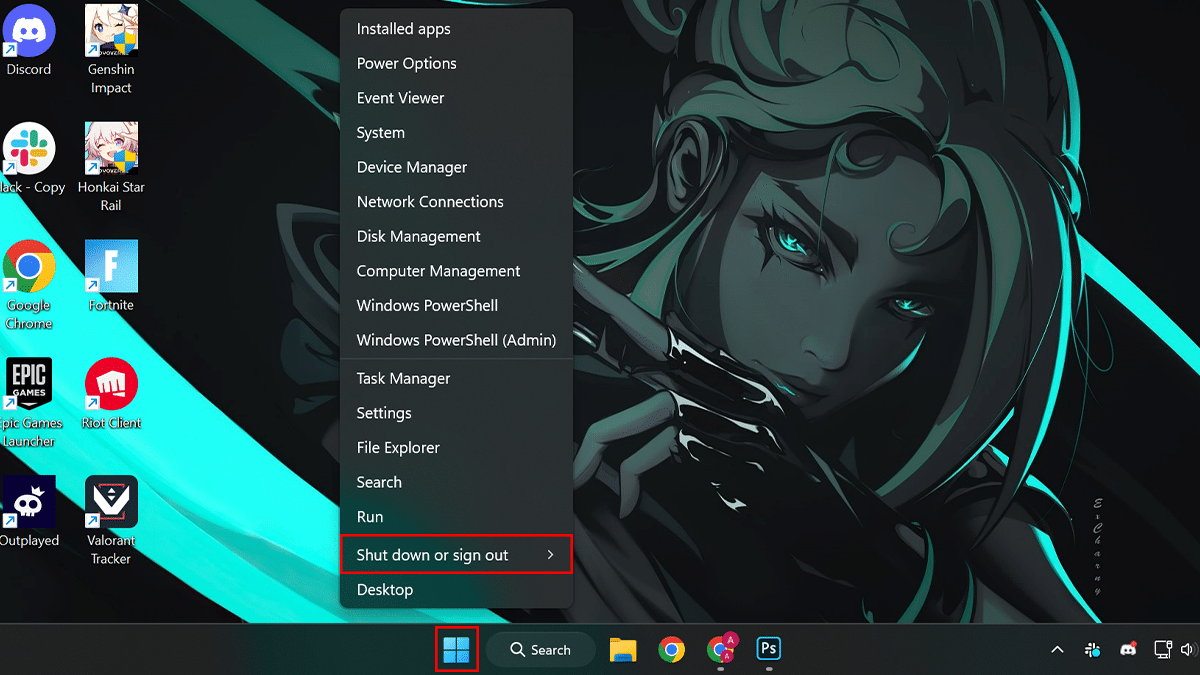Click the taskbar Search box
Viewport: 1200px width, 675px height.
click(541, 649)
